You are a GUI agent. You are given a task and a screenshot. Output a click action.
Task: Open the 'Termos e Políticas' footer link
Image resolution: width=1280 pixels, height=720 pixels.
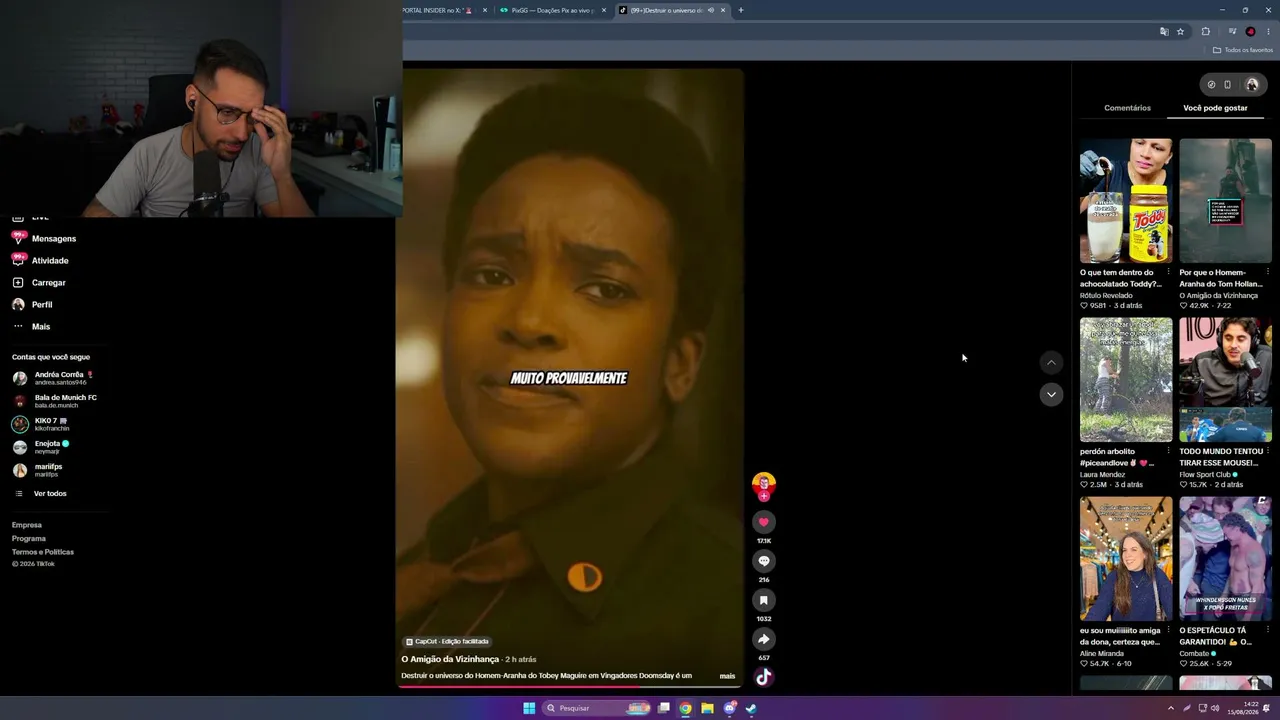pos(43,552)
